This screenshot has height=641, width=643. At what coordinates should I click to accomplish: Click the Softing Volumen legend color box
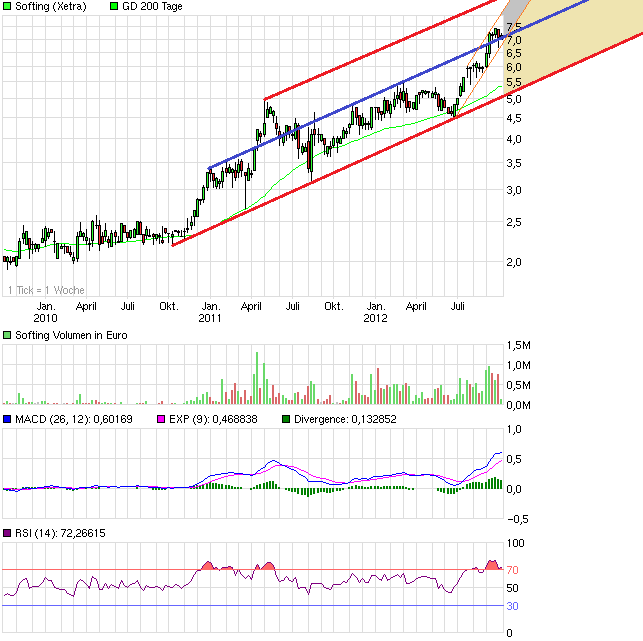point(7,335)
